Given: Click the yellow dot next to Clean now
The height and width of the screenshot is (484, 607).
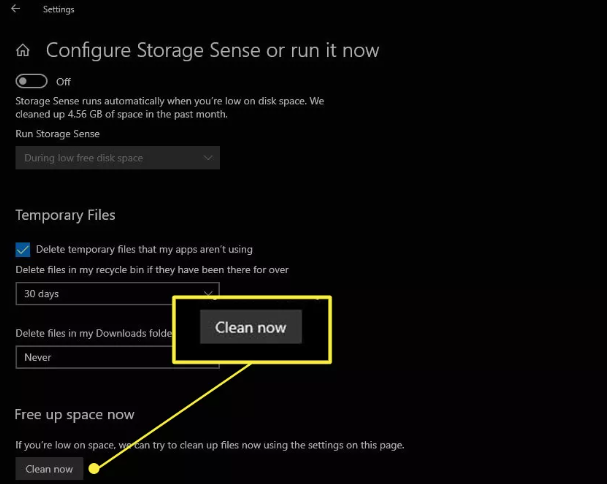Looking at the screenshot, I should pos(94,469).
